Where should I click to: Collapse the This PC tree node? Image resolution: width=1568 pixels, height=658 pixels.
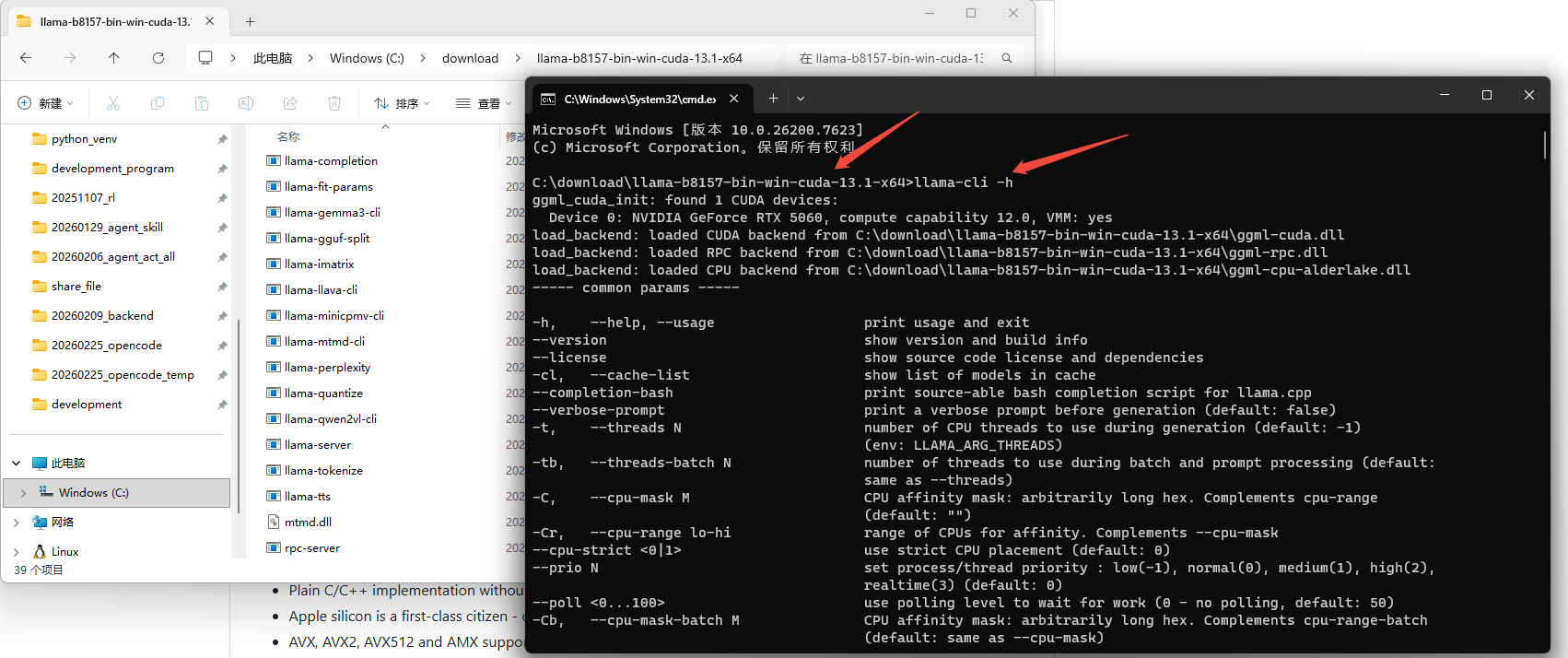pyautogui.click(x=16, y=464)
